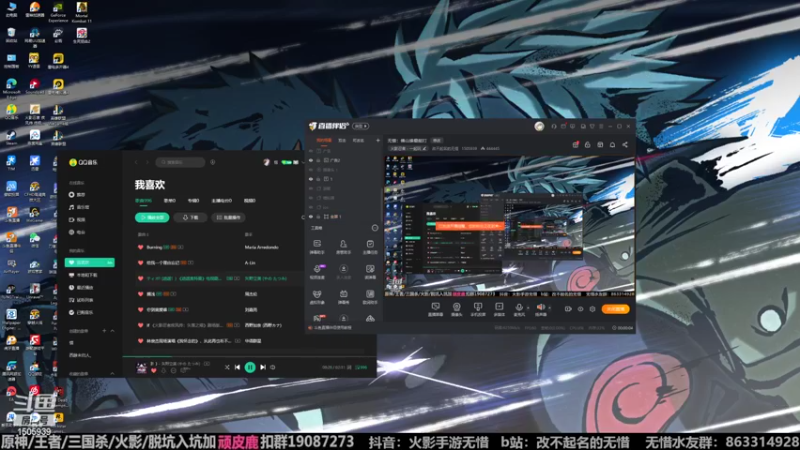This screenshot has width=800, height=450.
Task: Add a camera source with 摄像头 icon
Action: click(x=456, y=309)
